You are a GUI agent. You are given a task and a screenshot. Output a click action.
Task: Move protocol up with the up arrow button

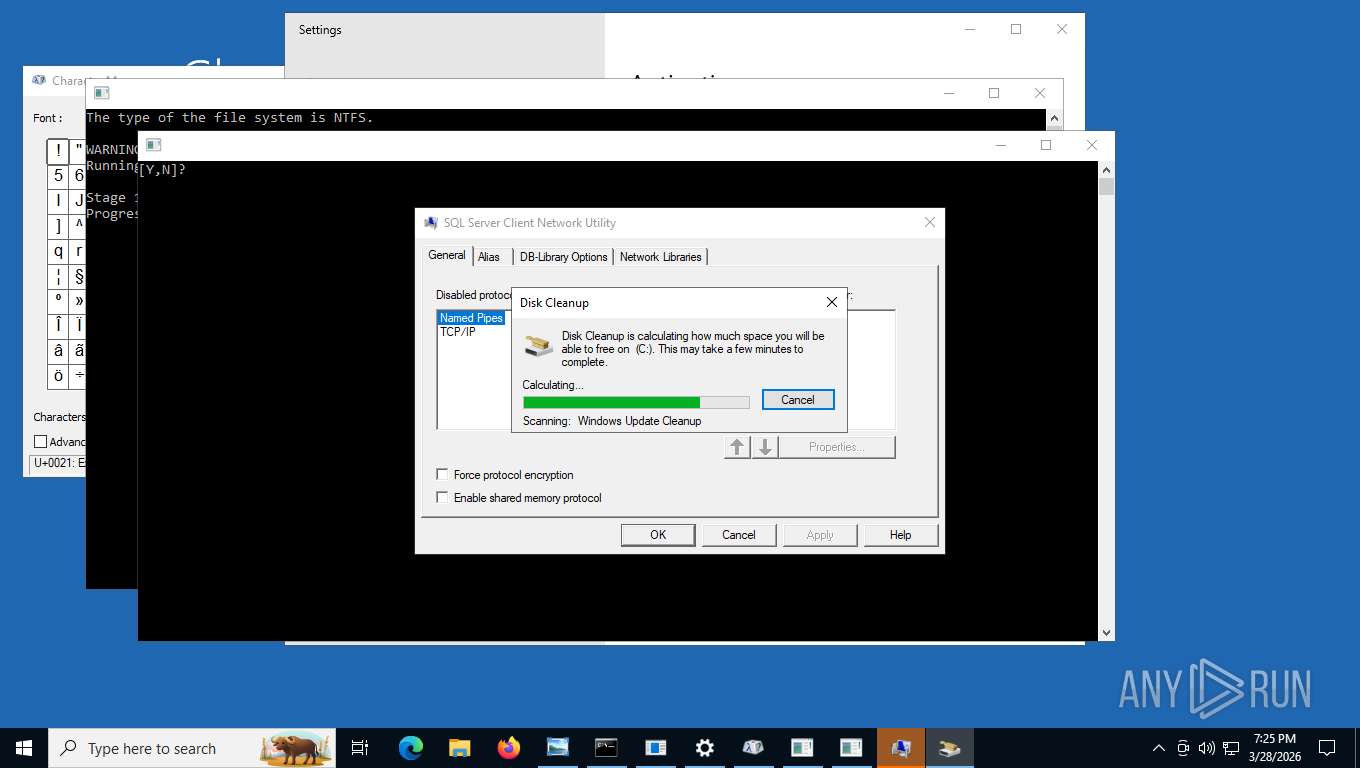tap(737, 447)
